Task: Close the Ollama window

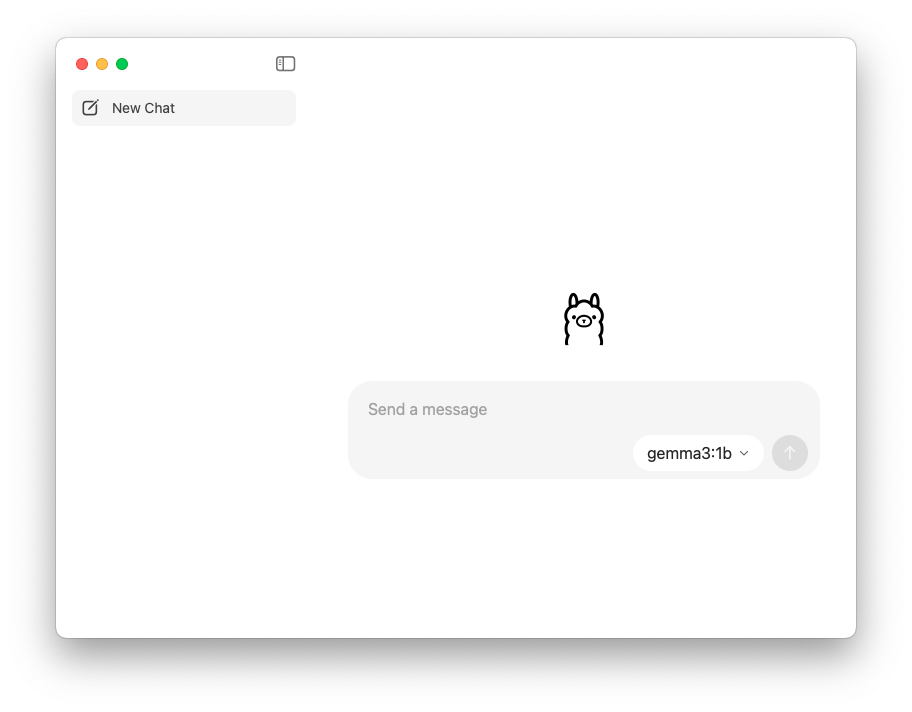Action: pos(82,64)
